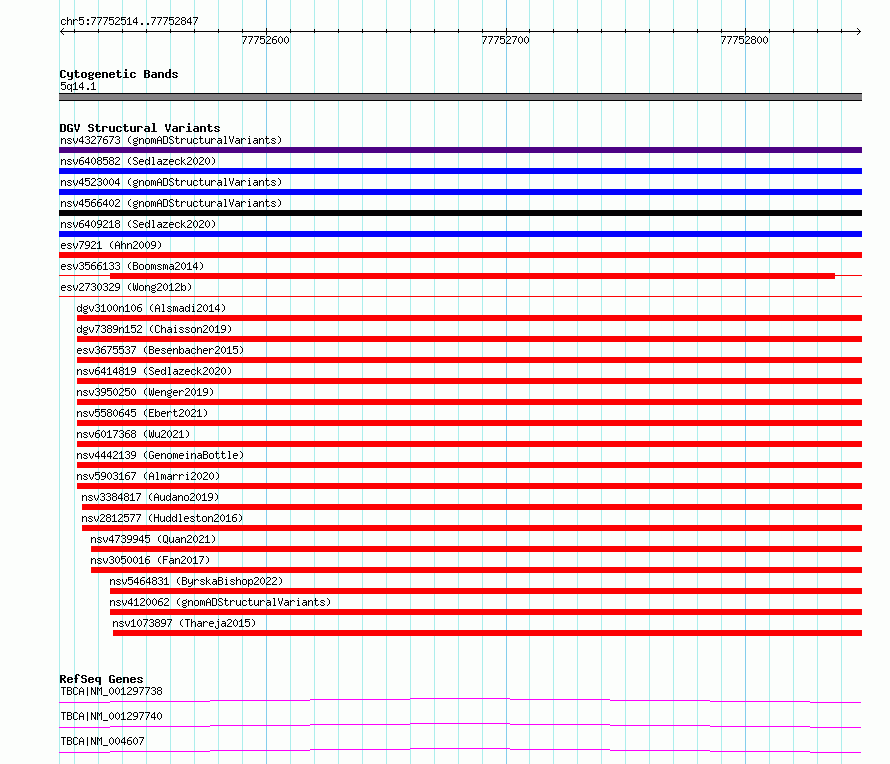This screenshot has height=764, width=890.
Task: Select nsv2812577 (Huddleston2016) label
Action: (x=162, y=518)
